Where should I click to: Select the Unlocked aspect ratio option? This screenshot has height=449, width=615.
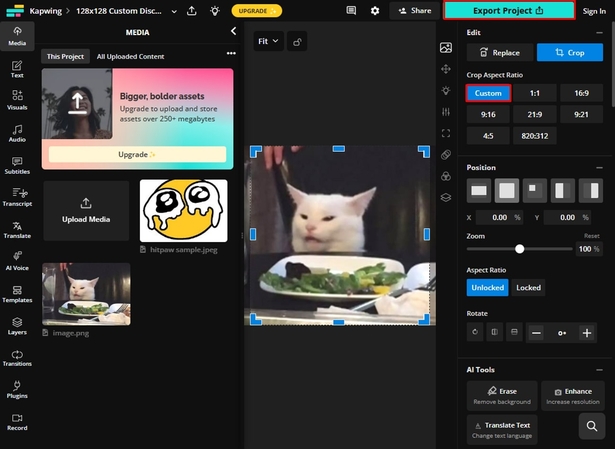click(487, 287)
